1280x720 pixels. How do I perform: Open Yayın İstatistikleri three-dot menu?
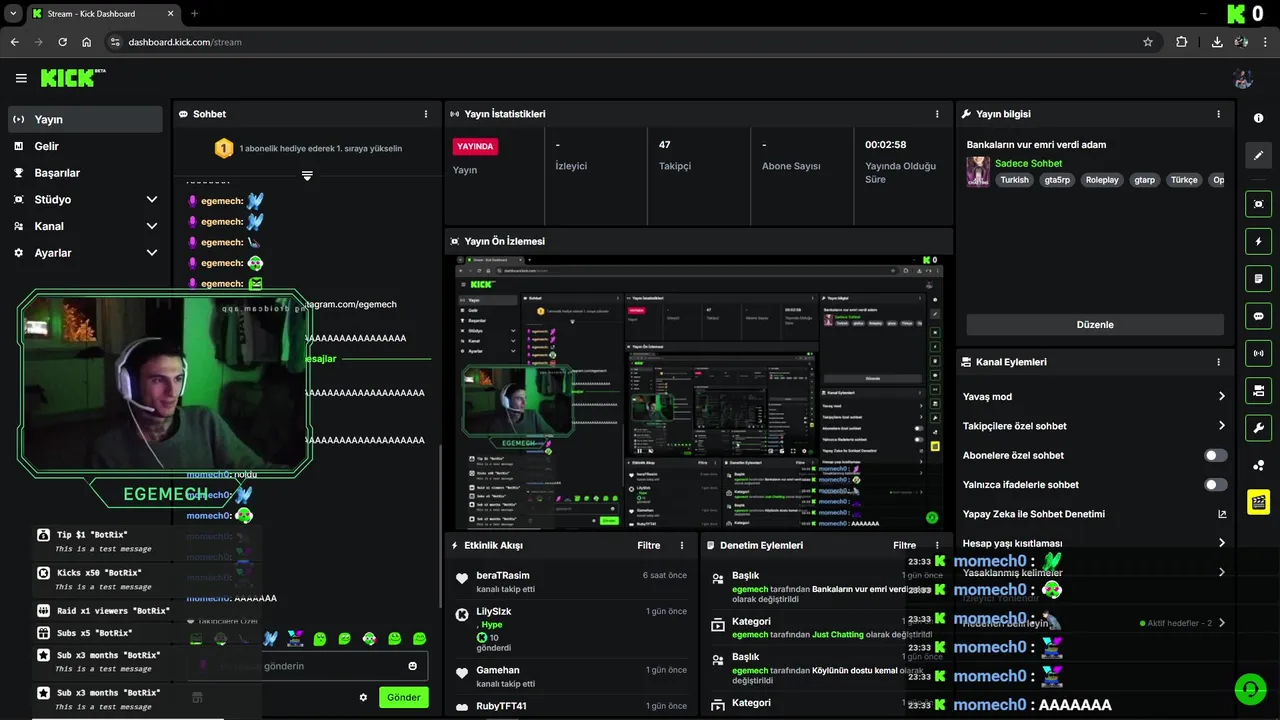(937, 114)
